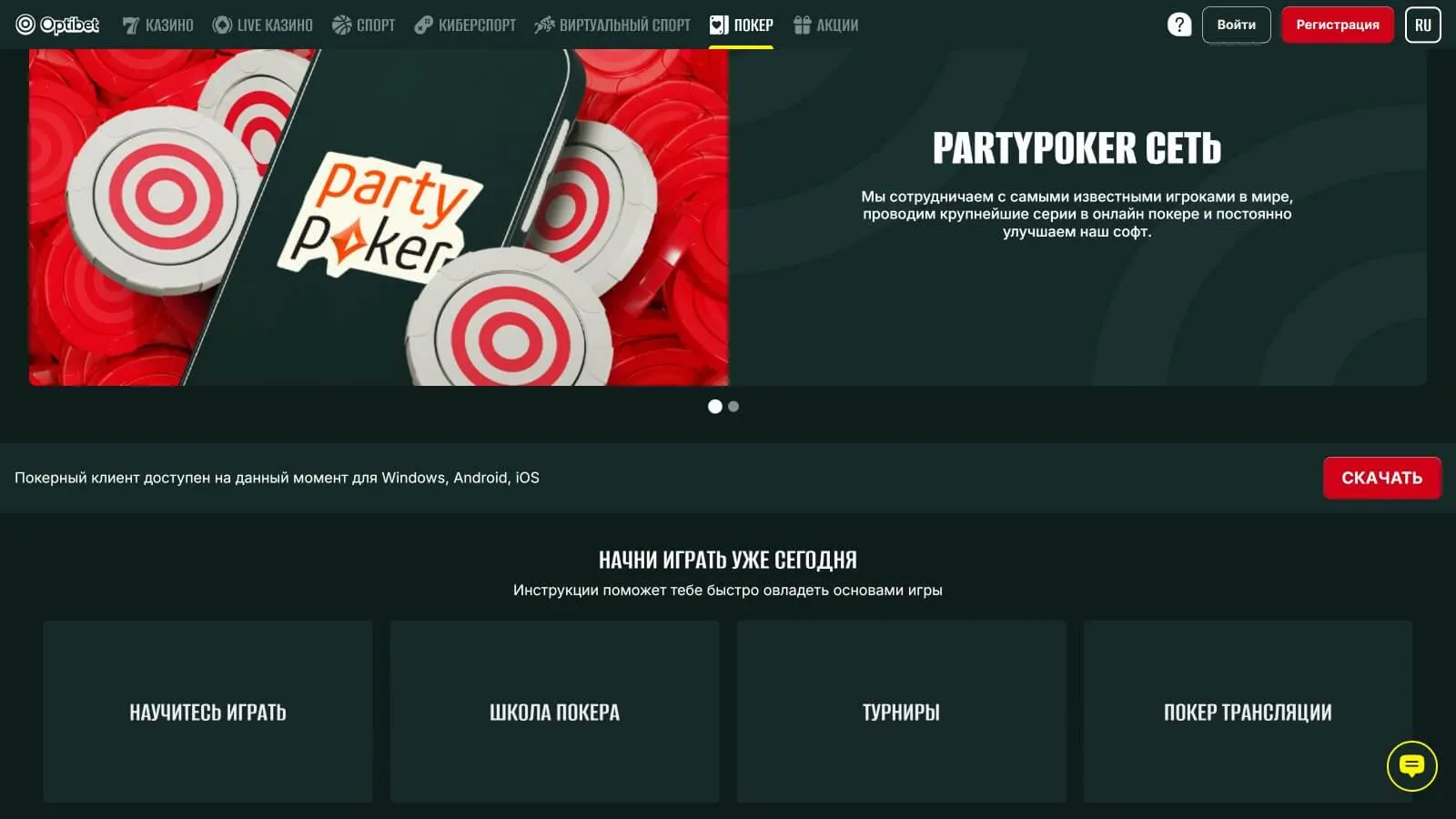Click the Войти login button
This screenshot has height=819, width=1456.
click(x=1237, y=25)
